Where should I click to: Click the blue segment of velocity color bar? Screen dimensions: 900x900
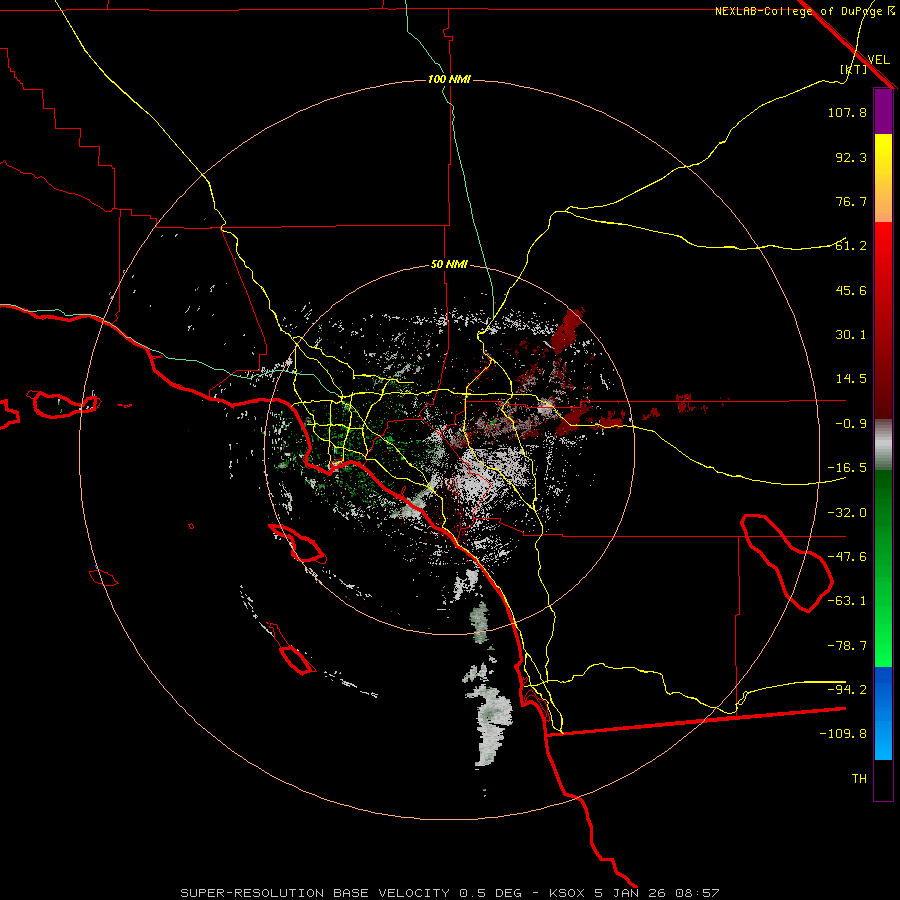(883, 713)
